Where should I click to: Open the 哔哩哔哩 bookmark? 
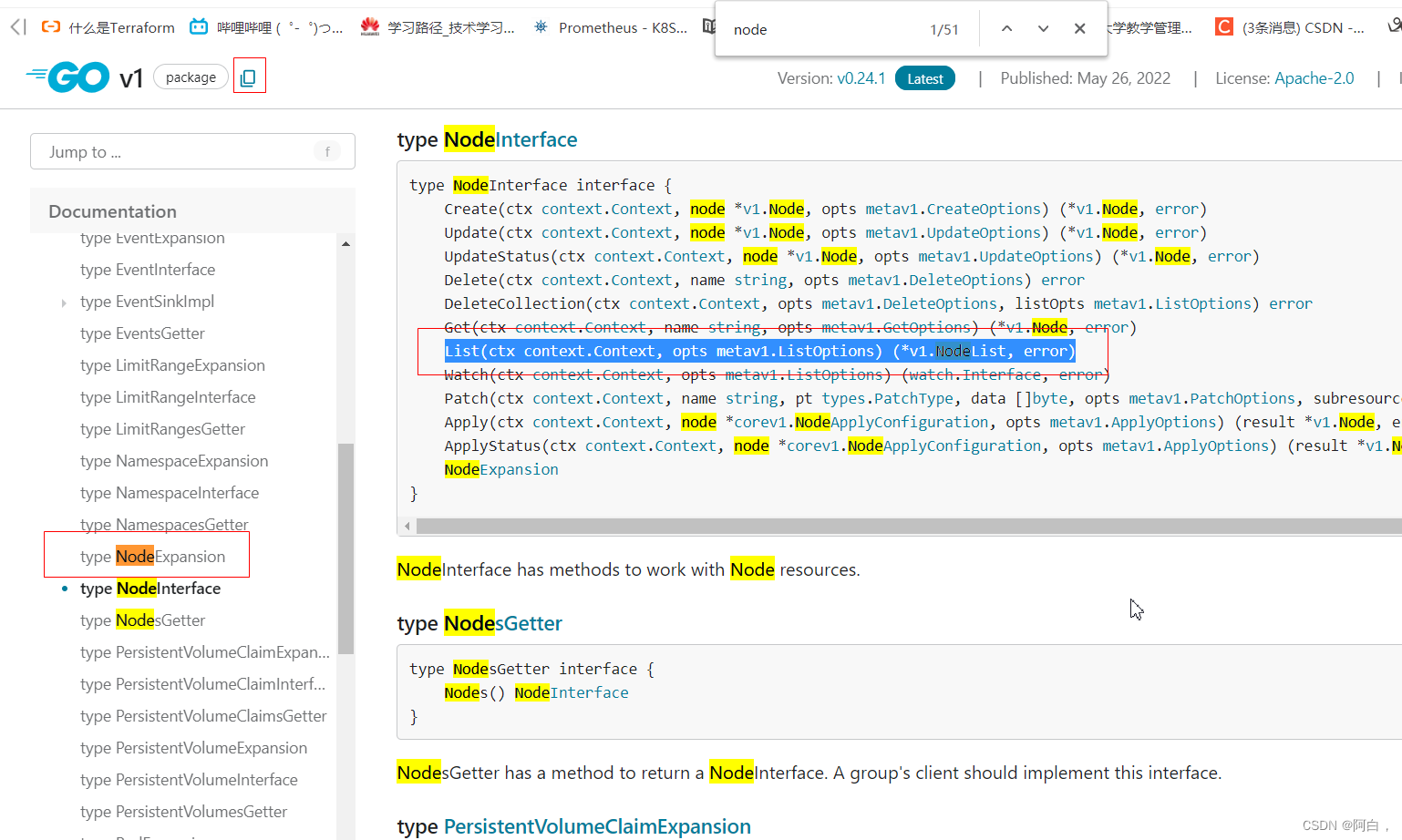coord(266,27)
